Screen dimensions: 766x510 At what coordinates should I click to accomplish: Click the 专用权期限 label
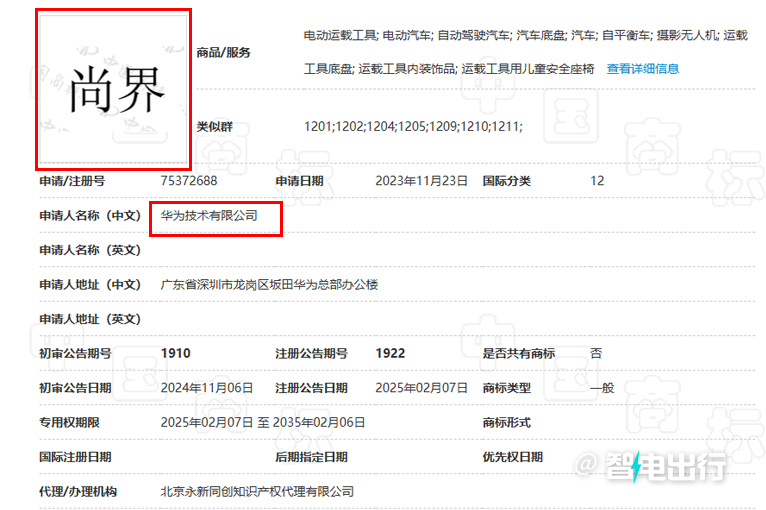pyautogui.click(x=69, y=423)
